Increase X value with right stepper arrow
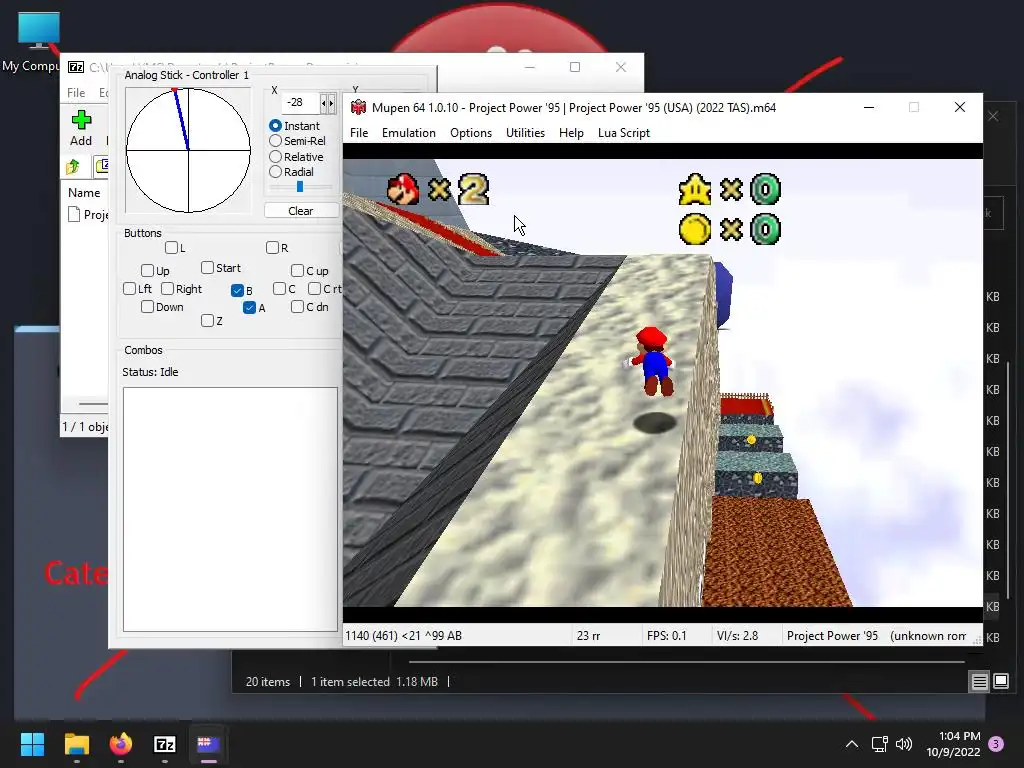 coord(331,103)
